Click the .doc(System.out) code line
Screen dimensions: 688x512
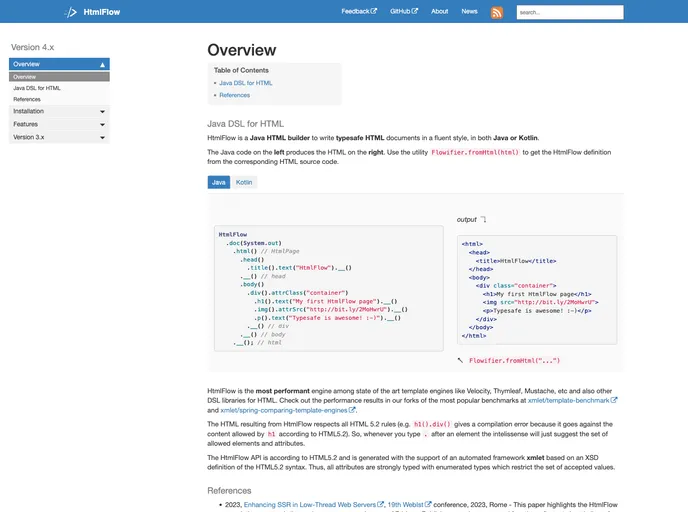pyautogui.click(x=254, y=243)
